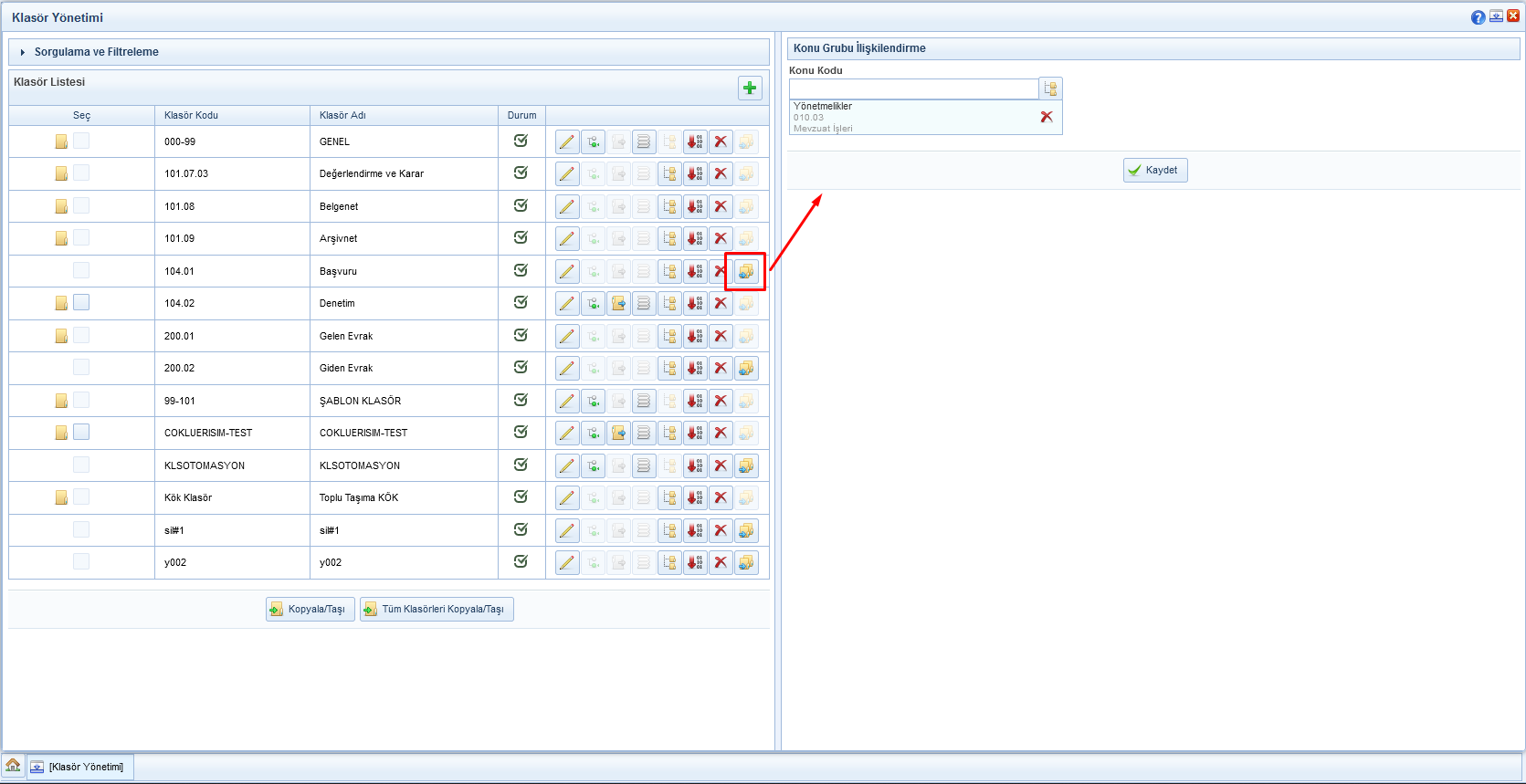Viewport: 1526px width, 784px height.
Task: Click Tüm Klasörleri Kopyala/Taşı button
Action: (x=437, y=609)
